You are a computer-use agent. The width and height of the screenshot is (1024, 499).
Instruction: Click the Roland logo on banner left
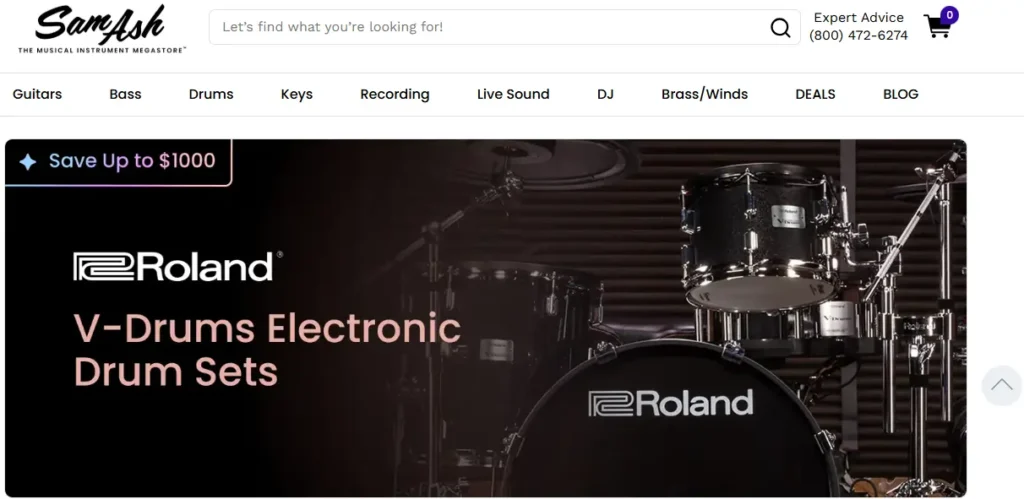(x=178, y=266)
